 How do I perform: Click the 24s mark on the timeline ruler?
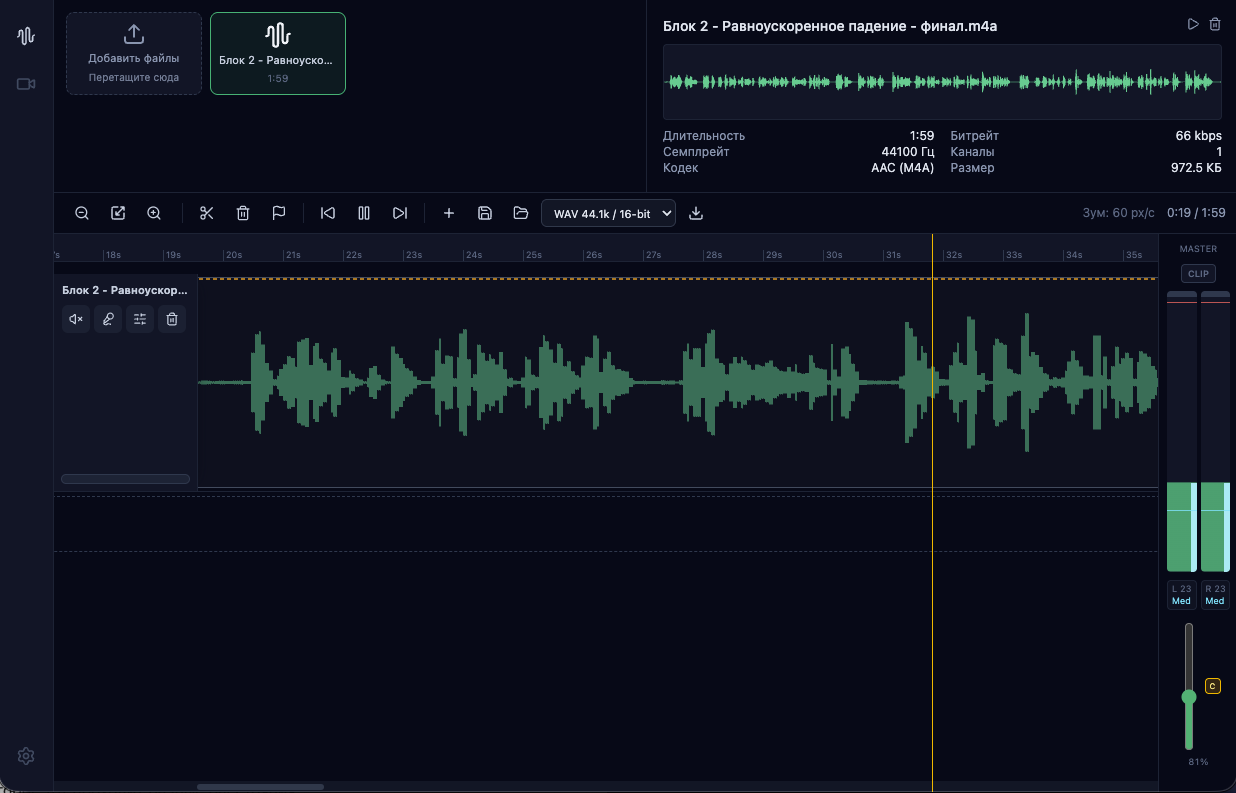[474, 255]
